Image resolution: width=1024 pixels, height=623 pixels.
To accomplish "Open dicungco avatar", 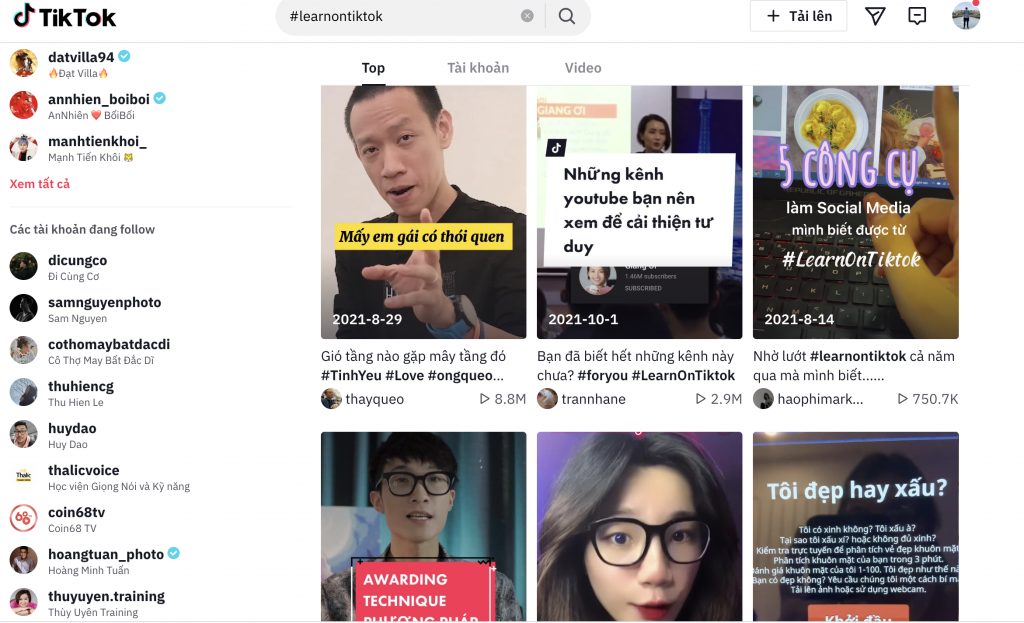I will tap(24, 266).
